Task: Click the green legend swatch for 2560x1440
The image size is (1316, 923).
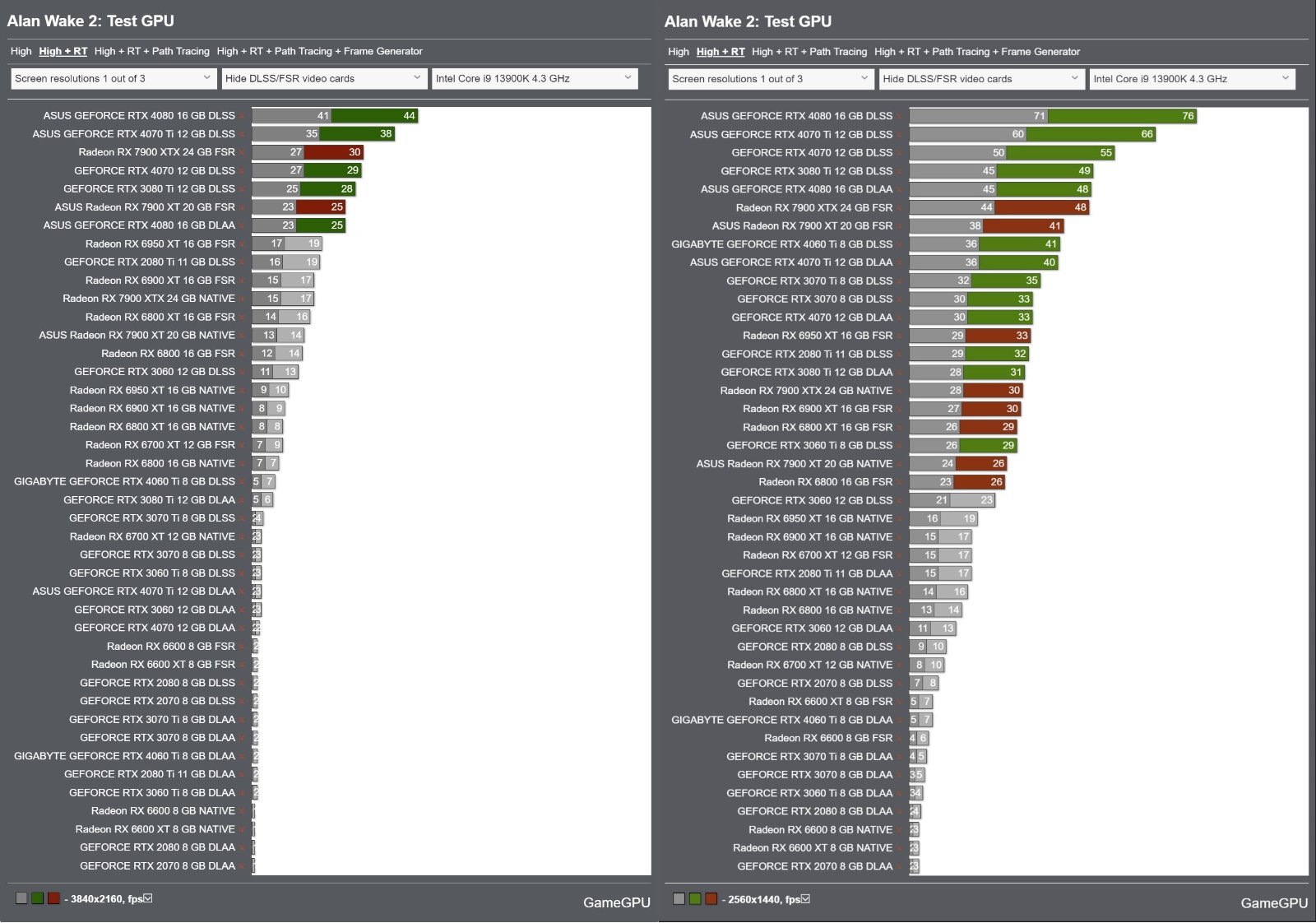Action: (695, 899)
